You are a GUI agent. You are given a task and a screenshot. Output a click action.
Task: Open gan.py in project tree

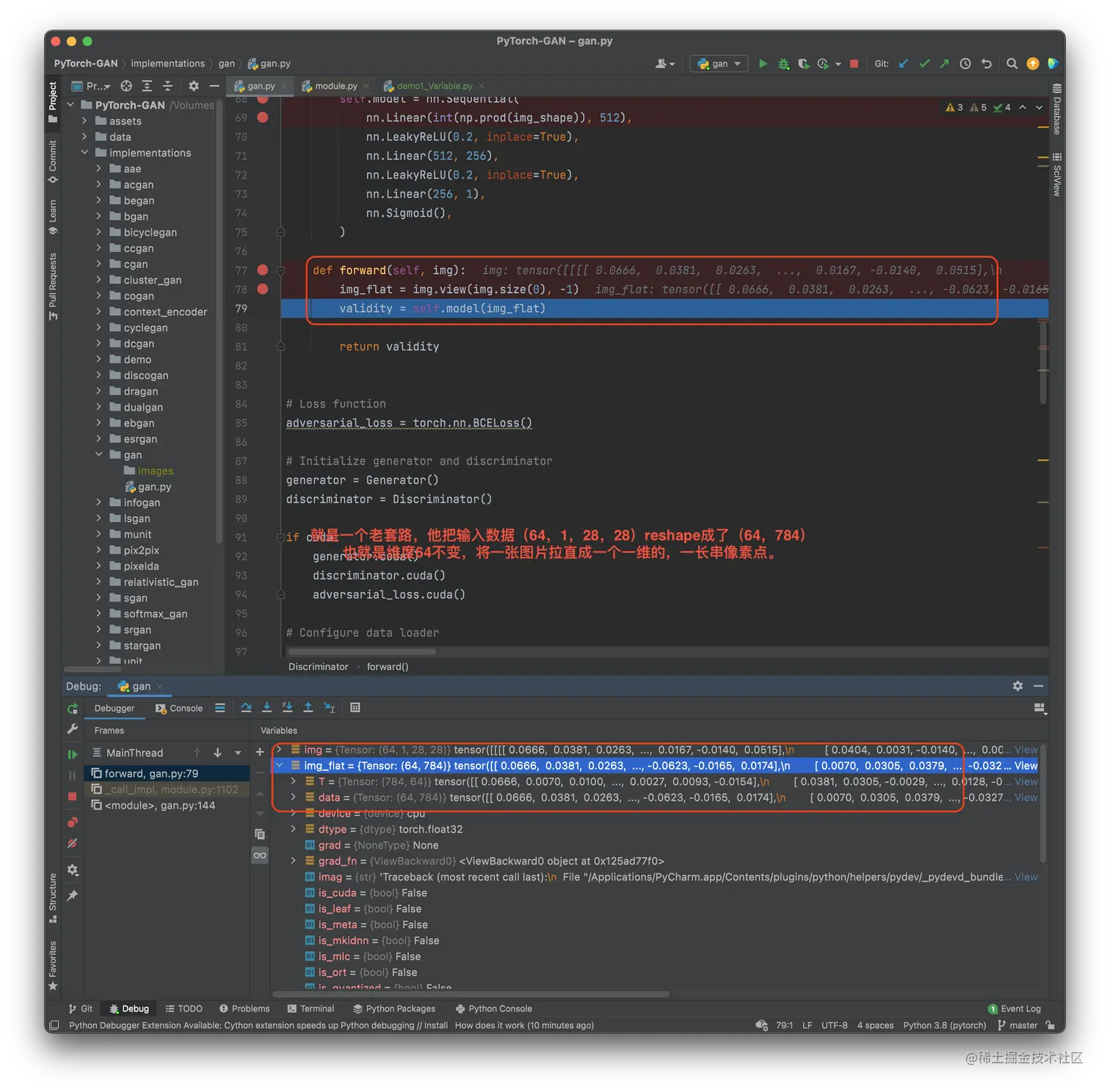click(x=154, y=487)
